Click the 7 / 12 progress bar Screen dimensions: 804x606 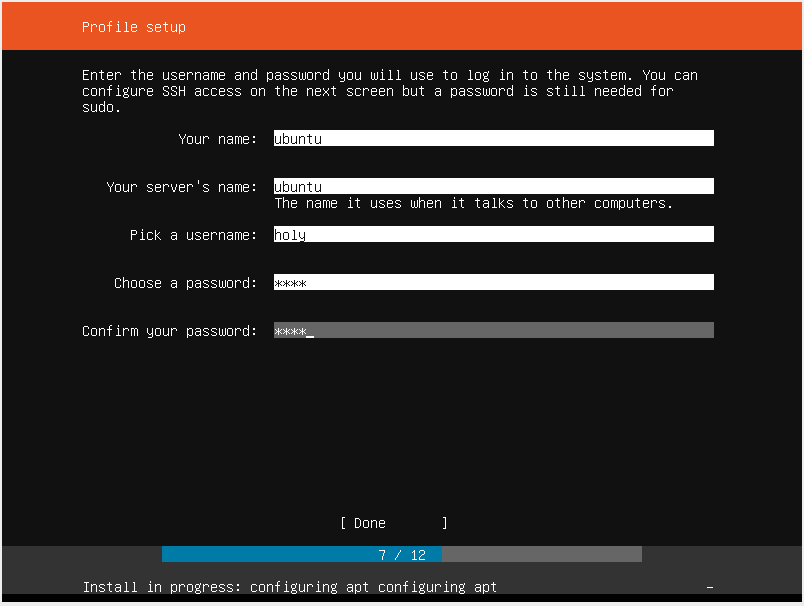[x=401, y=554]
